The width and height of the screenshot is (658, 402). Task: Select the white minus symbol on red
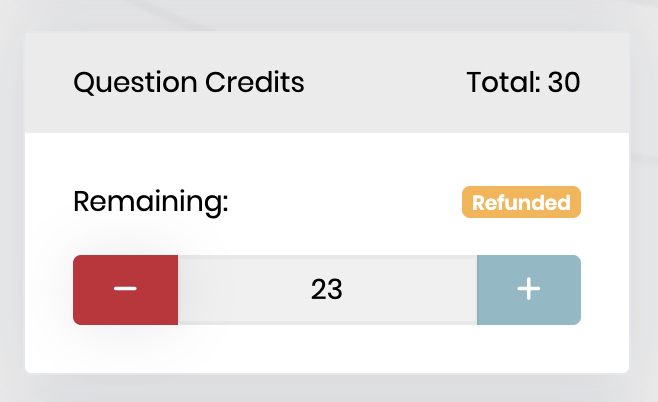coord(125,290)
